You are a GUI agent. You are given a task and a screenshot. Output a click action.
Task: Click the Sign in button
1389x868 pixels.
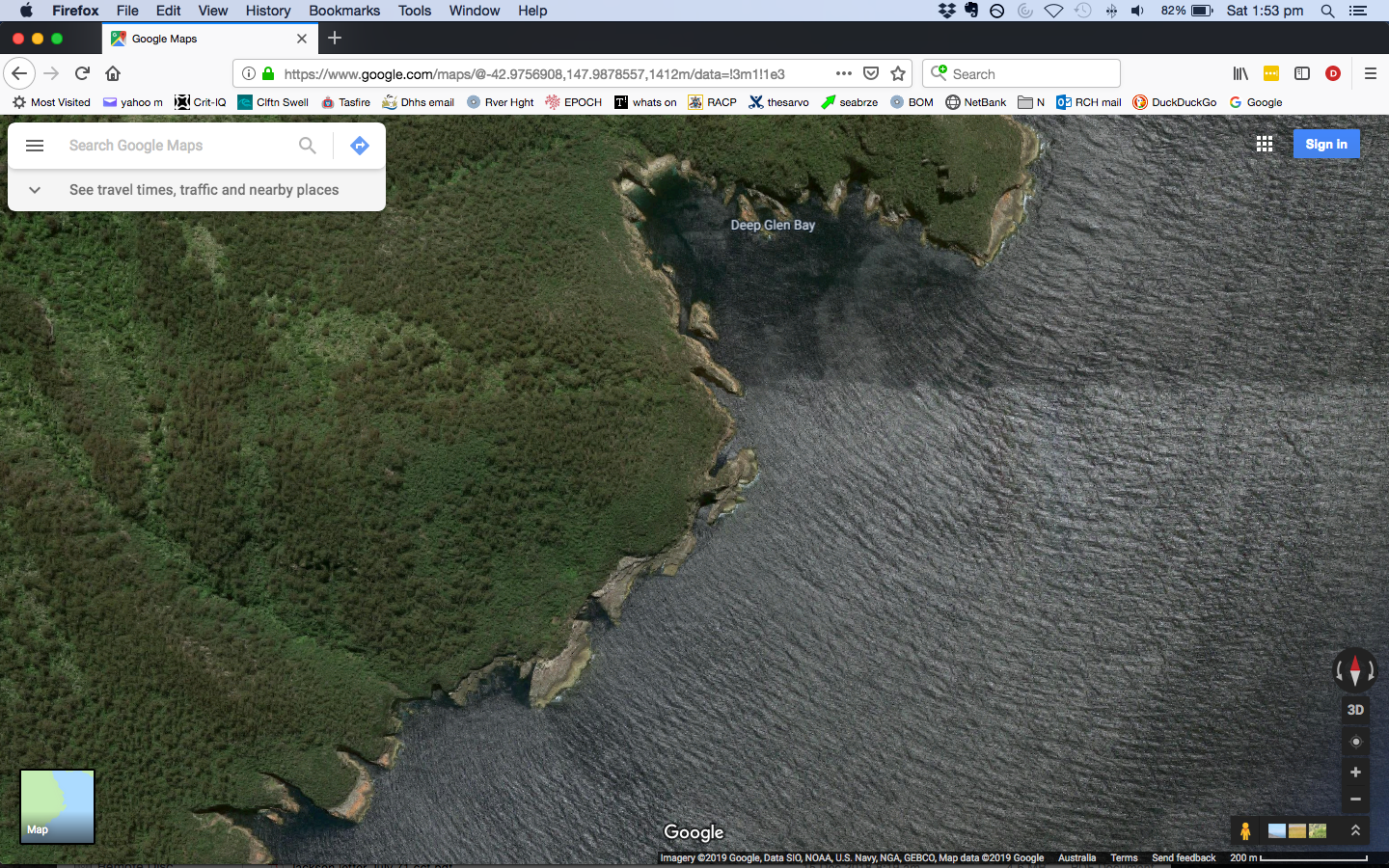coord(1326,144)
